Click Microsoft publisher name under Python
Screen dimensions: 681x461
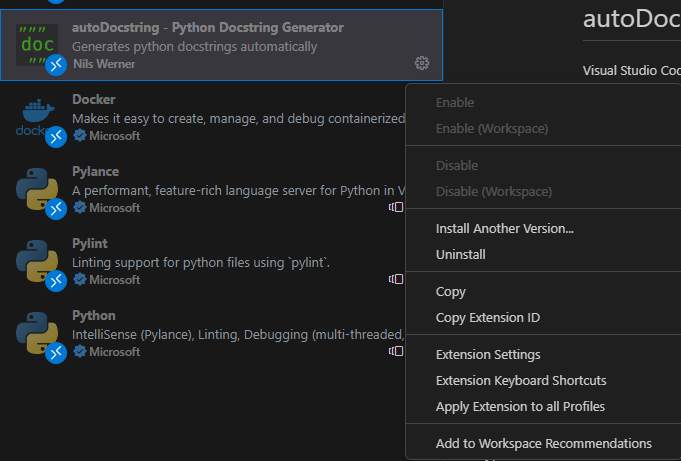(x=115, y=352)
